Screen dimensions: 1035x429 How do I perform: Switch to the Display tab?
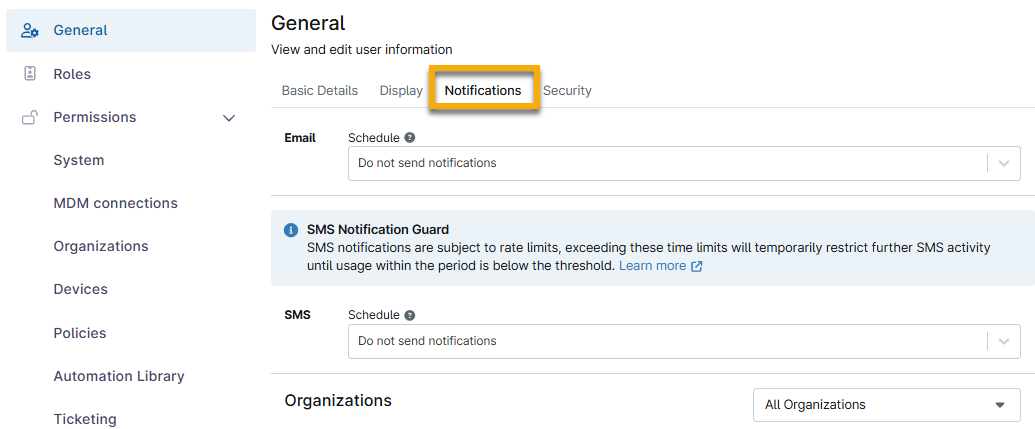click(x=401, y=90)
